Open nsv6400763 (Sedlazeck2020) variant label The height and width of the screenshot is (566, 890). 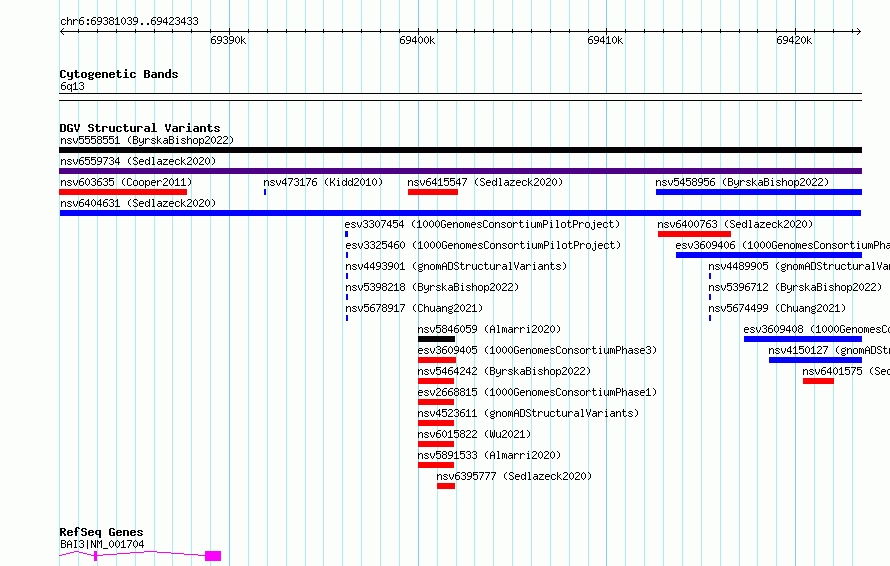coord(736,224)
